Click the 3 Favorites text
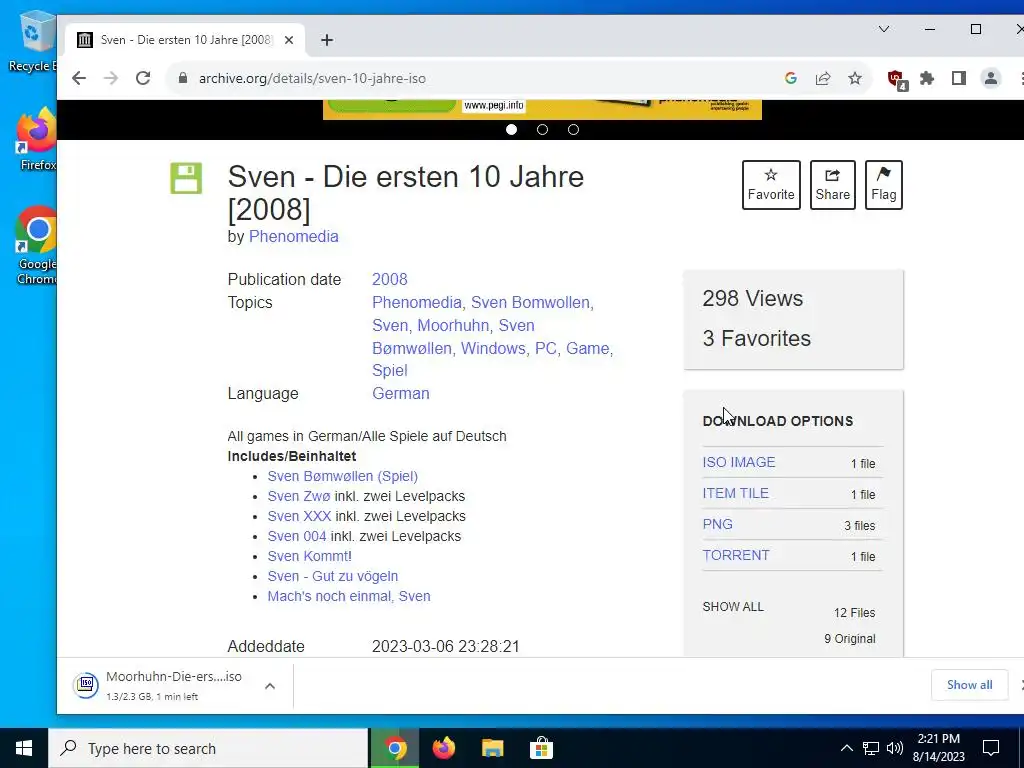This screenshot has width=1024, height=768. [756, 338]
